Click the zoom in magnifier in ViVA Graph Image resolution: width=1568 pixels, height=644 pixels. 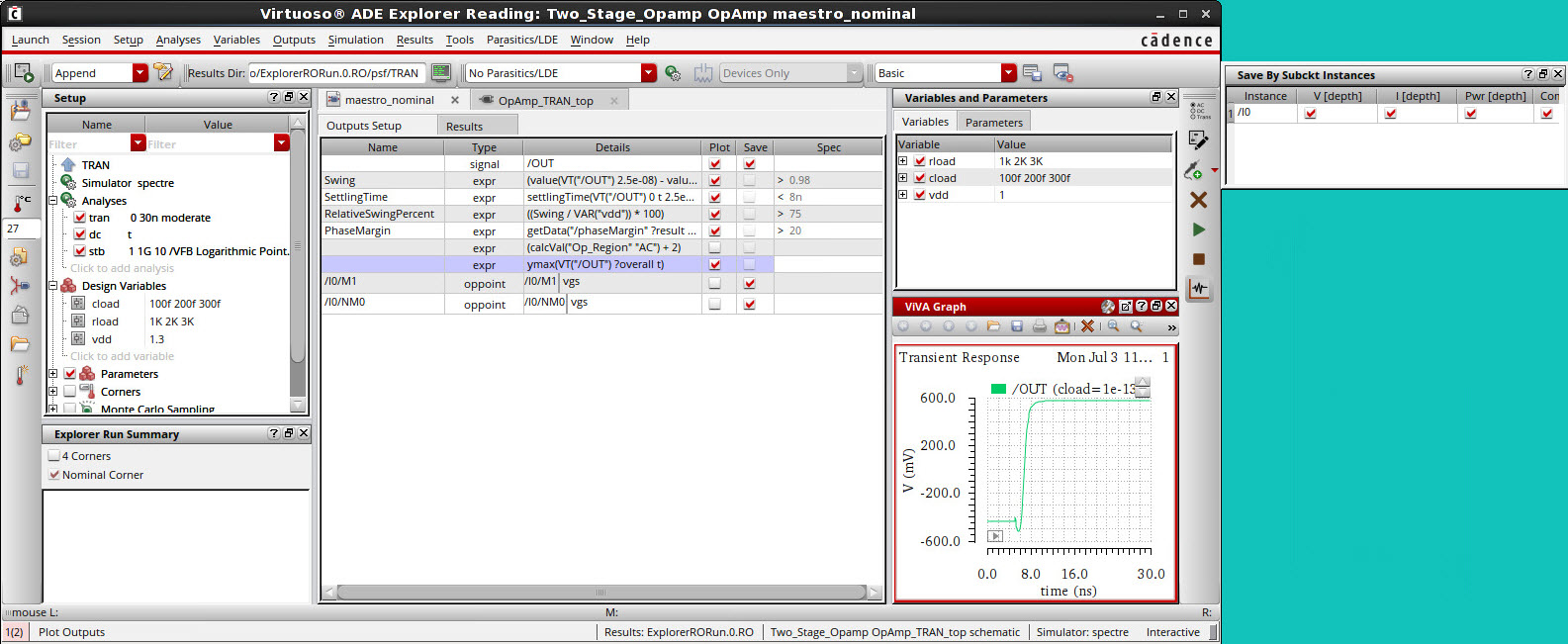pyautogui.click(x=1113, y=326)
